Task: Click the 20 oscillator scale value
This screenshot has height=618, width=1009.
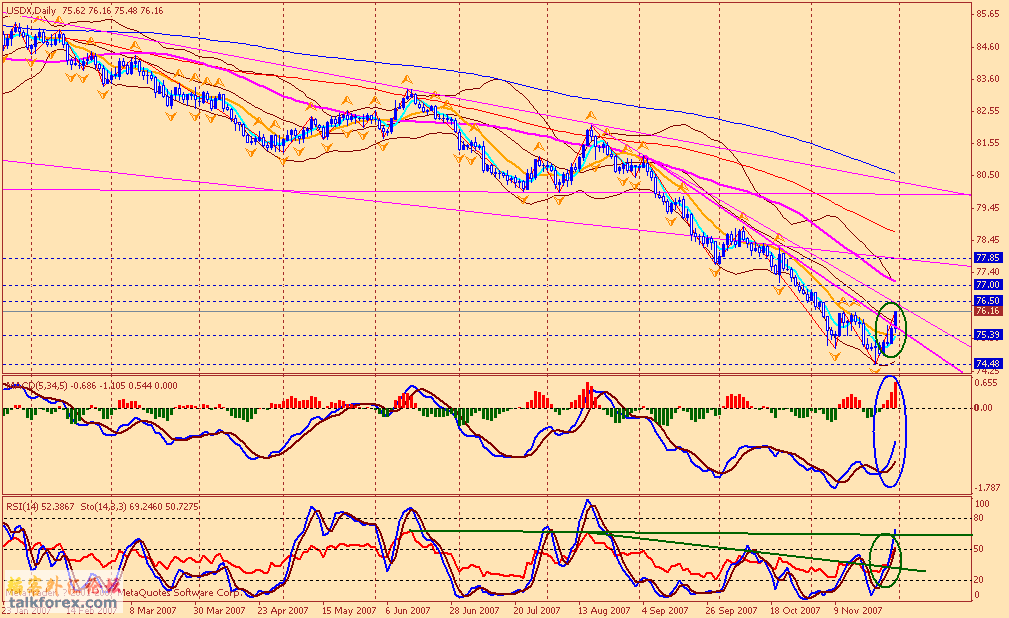Action: pos(979,579)
